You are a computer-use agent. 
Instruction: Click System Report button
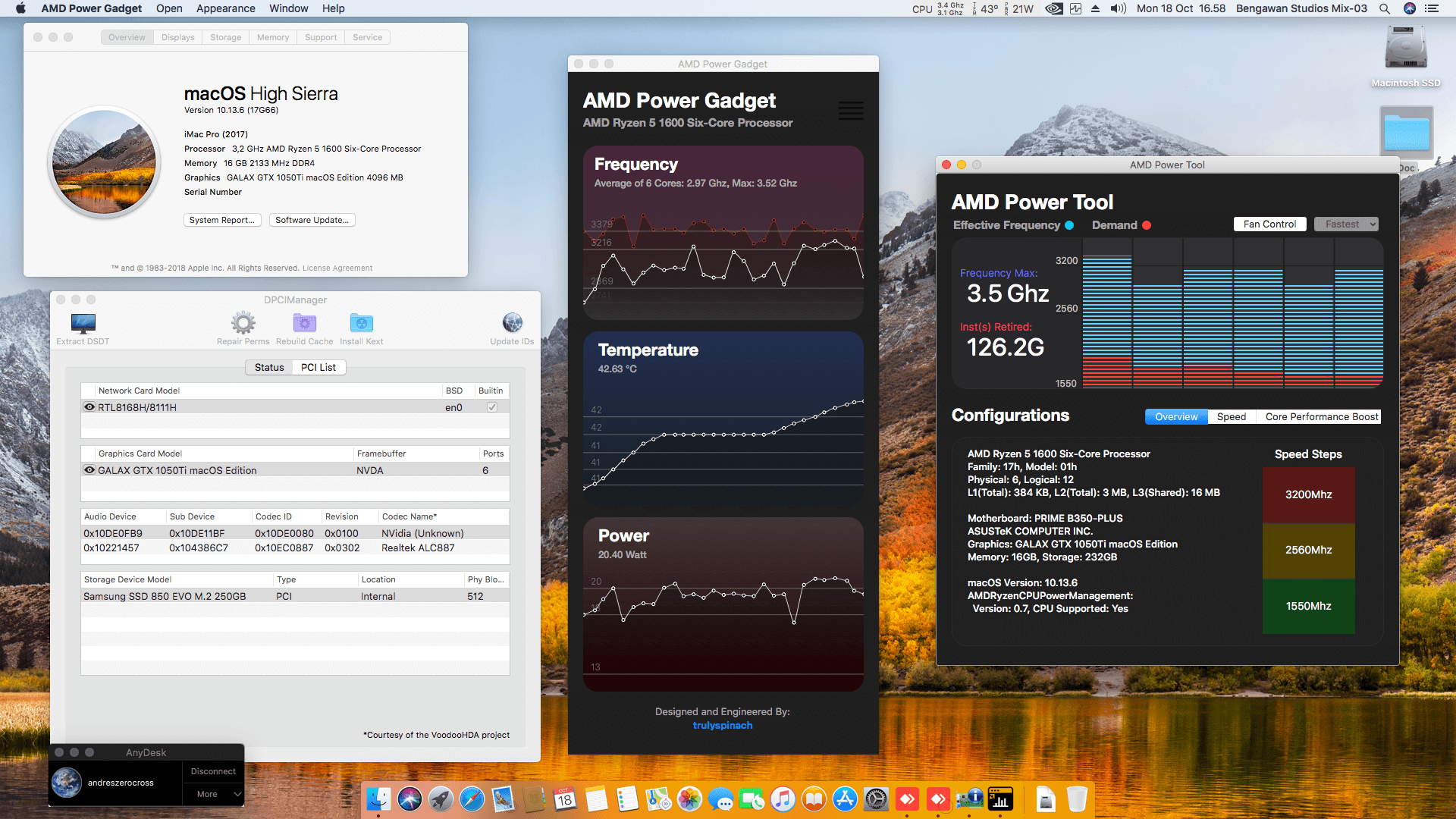[x=222, y=220]
